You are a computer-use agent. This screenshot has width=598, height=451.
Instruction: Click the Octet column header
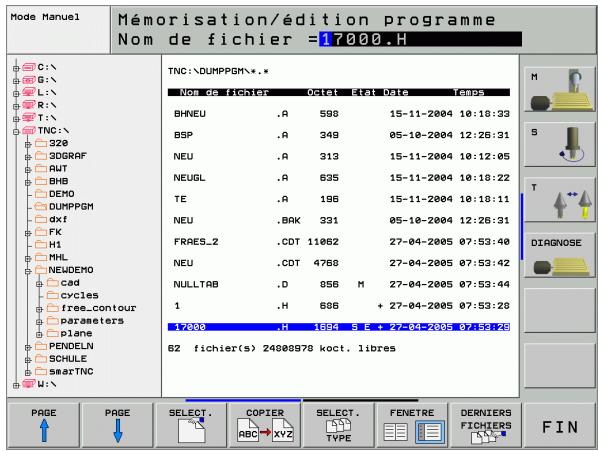tap(322, 92)
